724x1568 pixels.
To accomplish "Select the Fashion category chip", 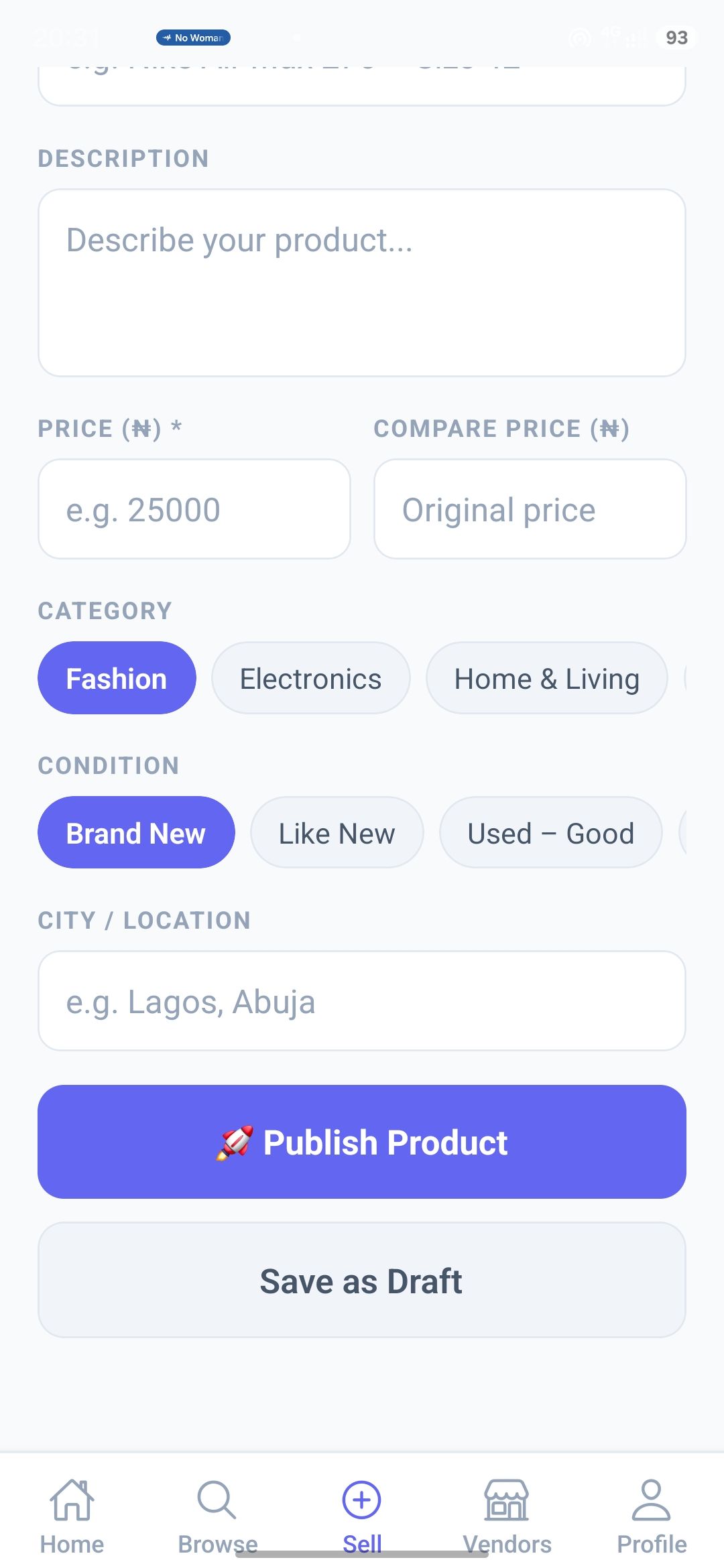I will [117, 678].
